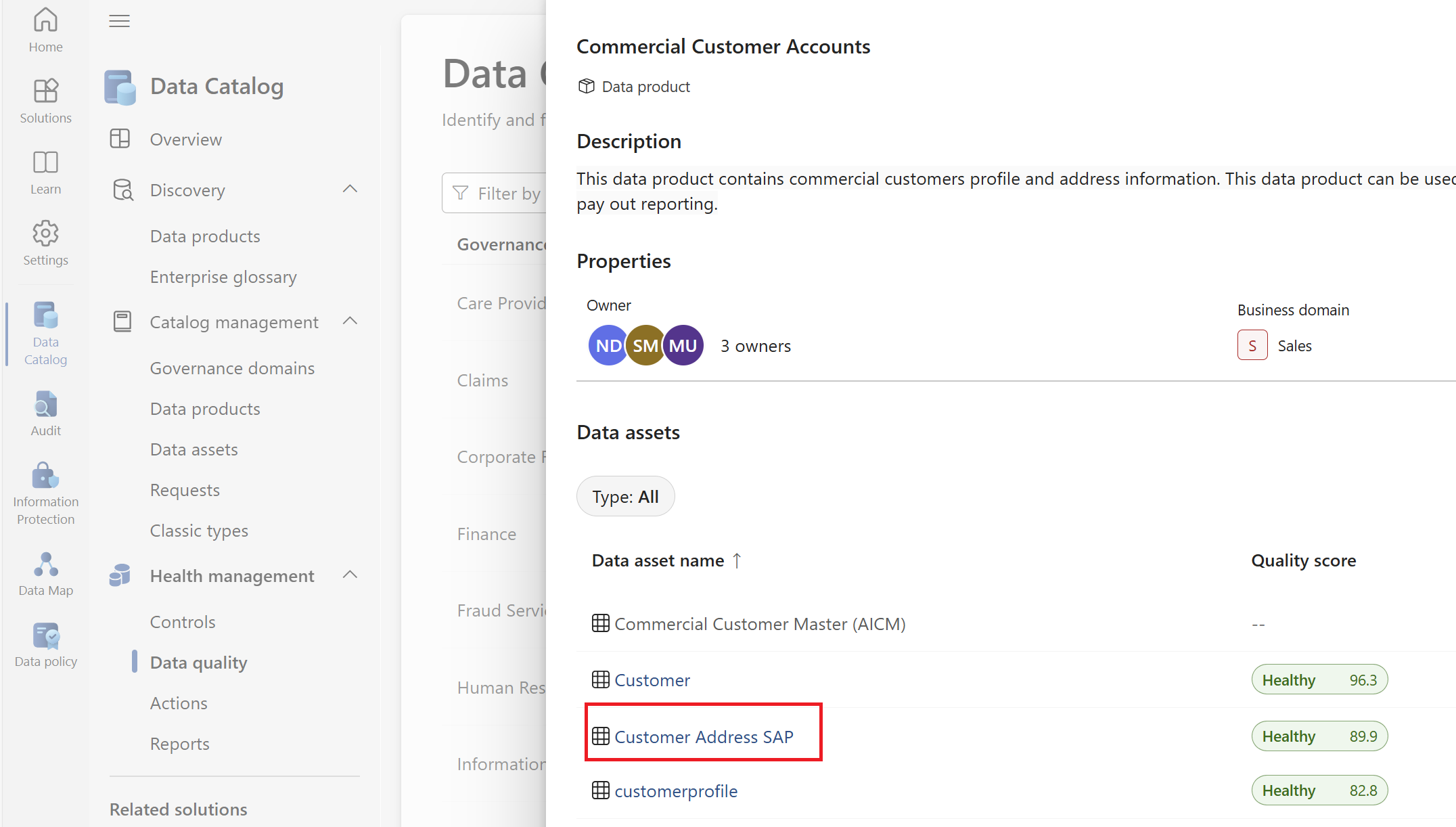This screenshot has height=827, width=1456.
Task: Expand the Discovery section in catalog
Action: tap(352, 189)
